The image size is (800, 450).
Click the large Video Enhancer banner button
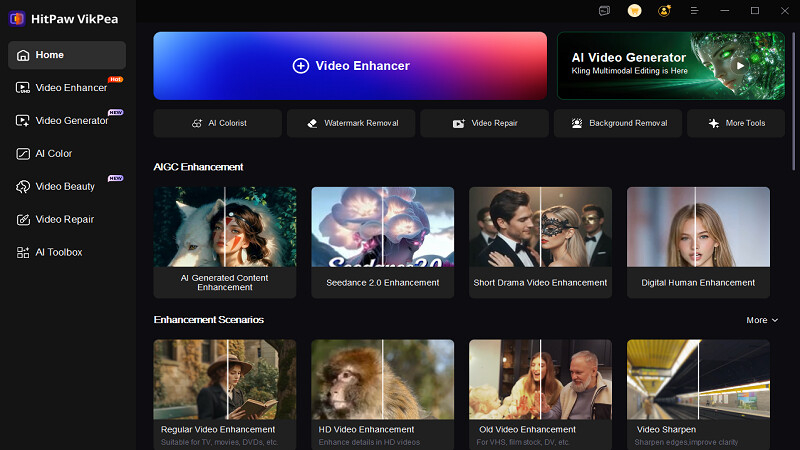(x=350, y=66)
